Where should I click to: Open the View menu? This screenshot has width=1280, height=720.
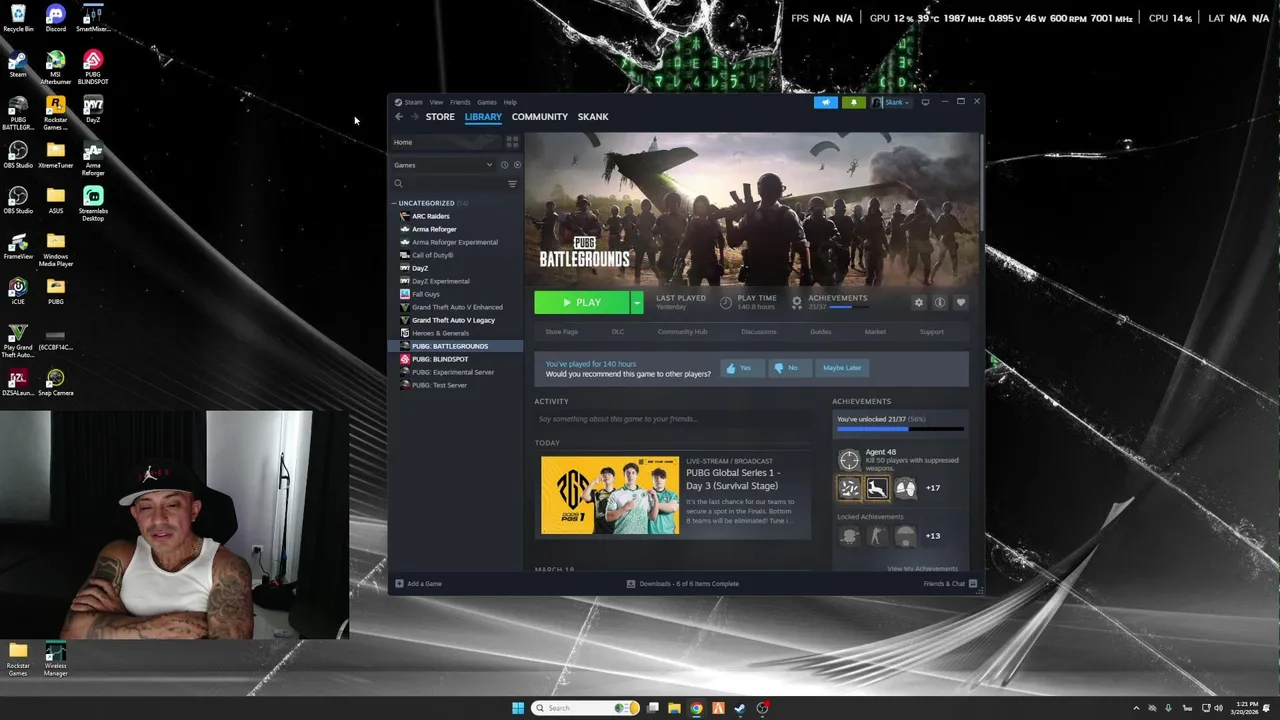coord(436,102)
